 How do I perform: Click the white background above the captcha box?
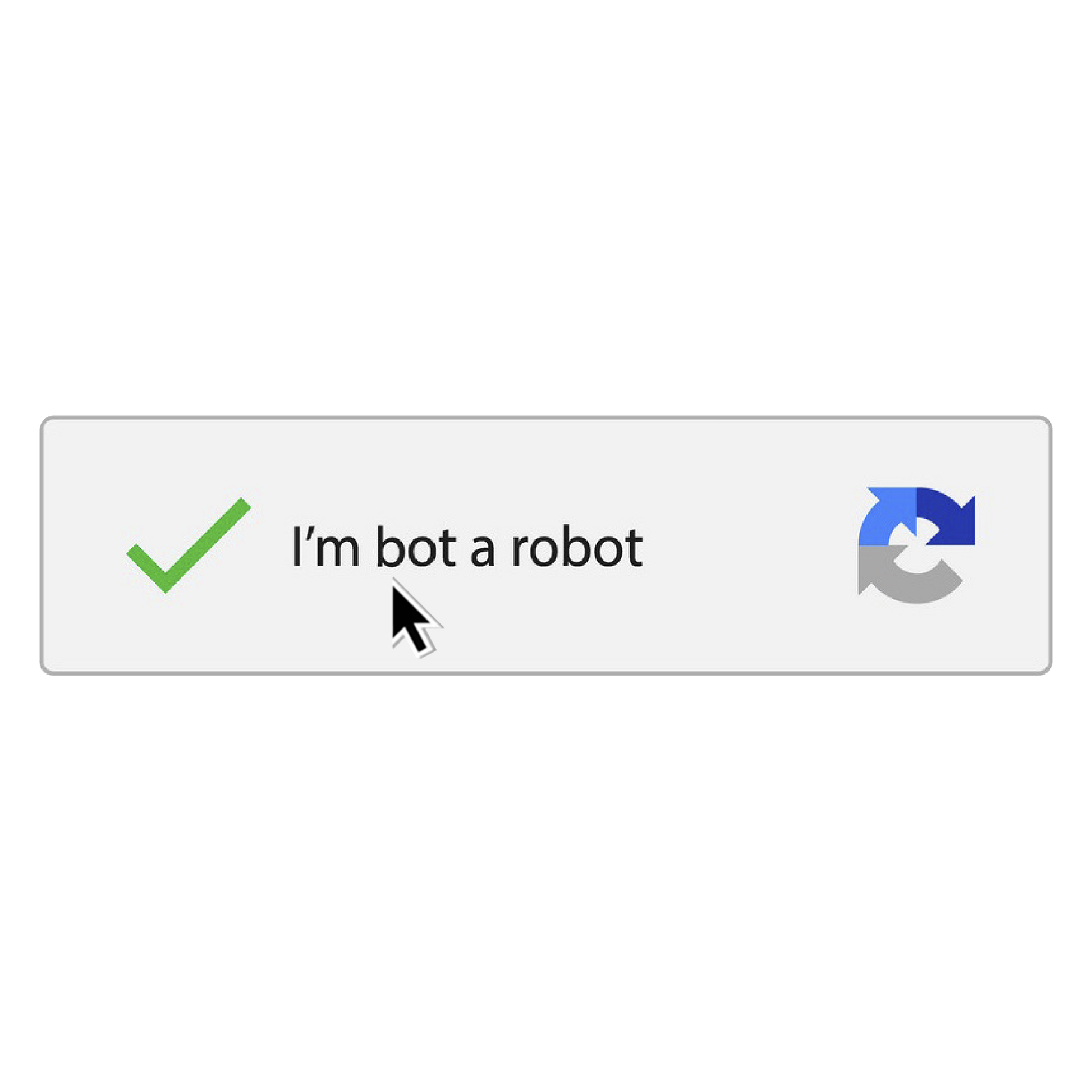546,209
